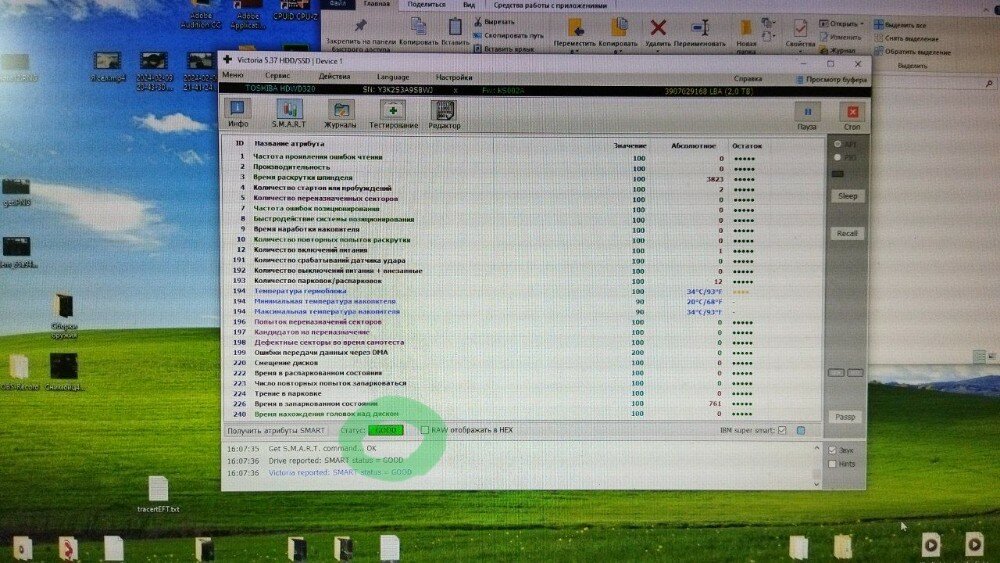The width and height of the screenshot is (1000, 563).
Task: Click the Explorer search magnifier icon
Action: (x=989, y=84)
